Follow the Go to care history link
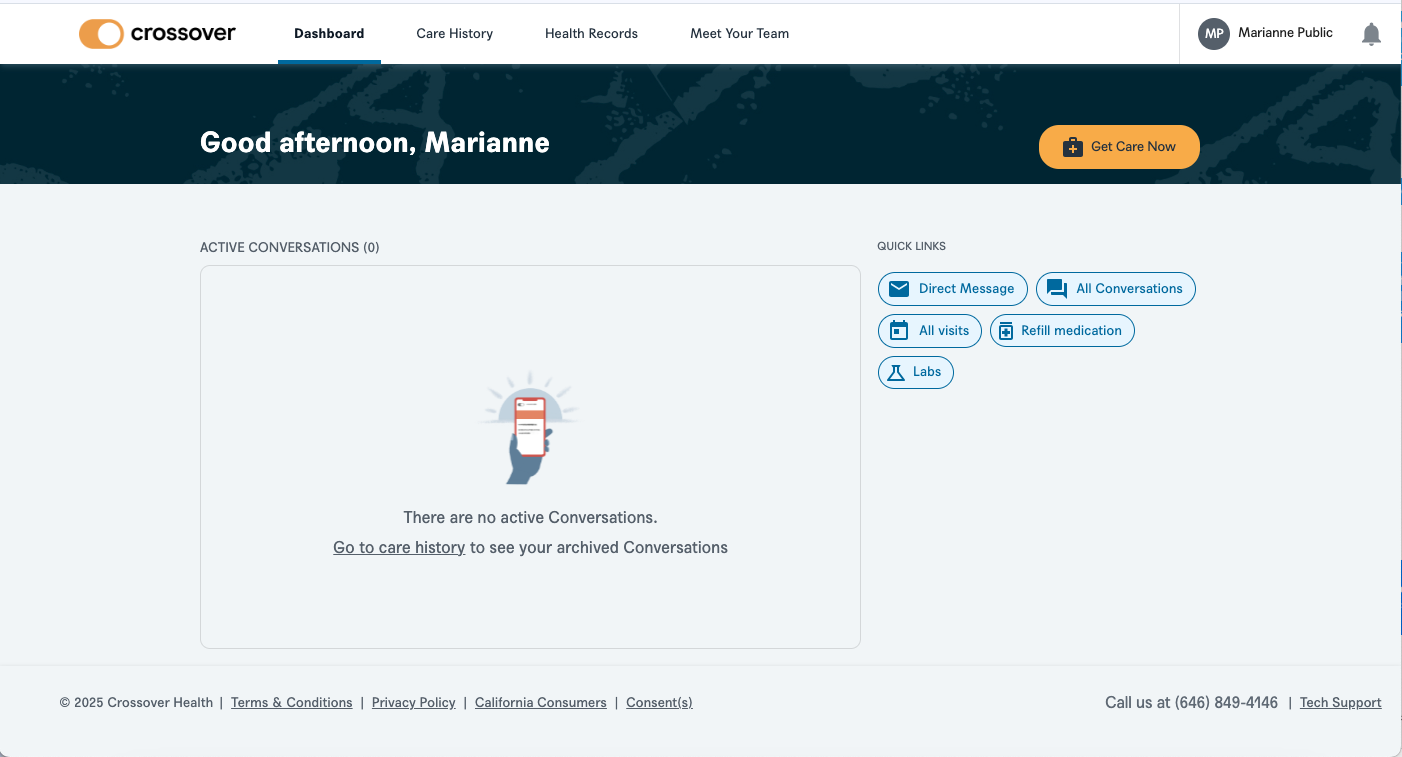Viewport: 1402px width, 757px height. (x=399, y=548)
